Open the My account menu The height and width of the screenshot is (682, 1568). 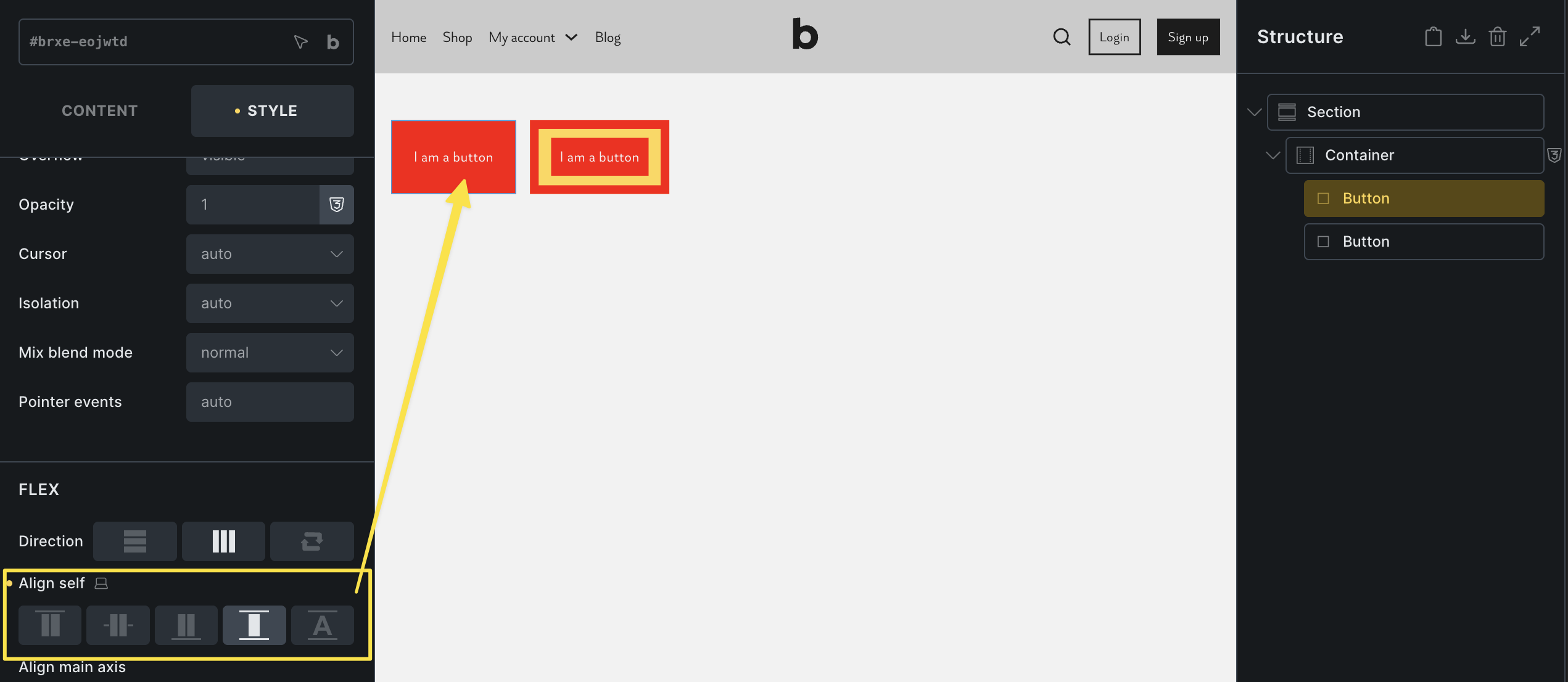[532, 38]
